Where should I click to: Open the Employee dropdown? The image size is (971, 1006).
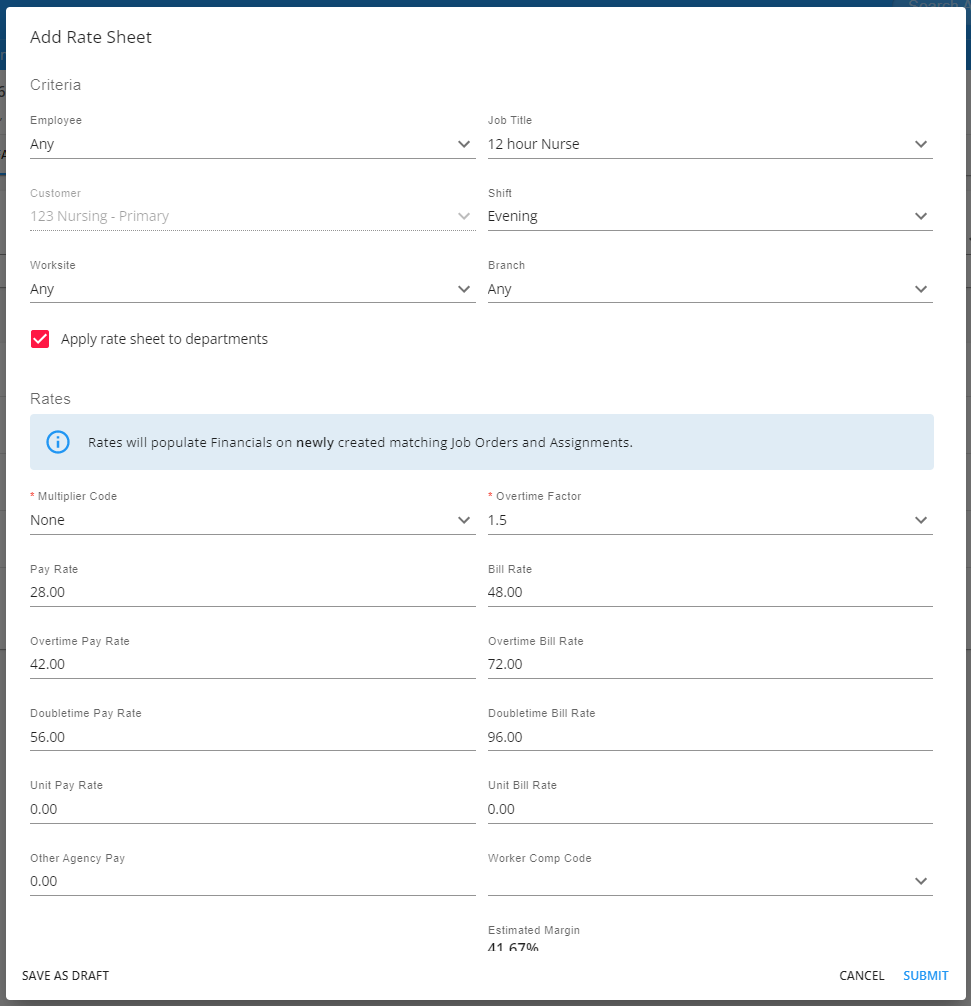pos(252,144)
